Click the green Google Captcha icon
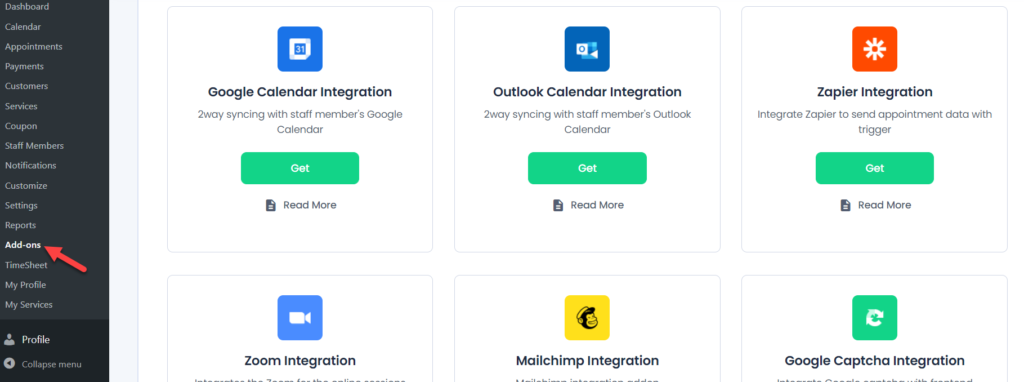This screenshot has width=1024, height=382. [874, 318]
